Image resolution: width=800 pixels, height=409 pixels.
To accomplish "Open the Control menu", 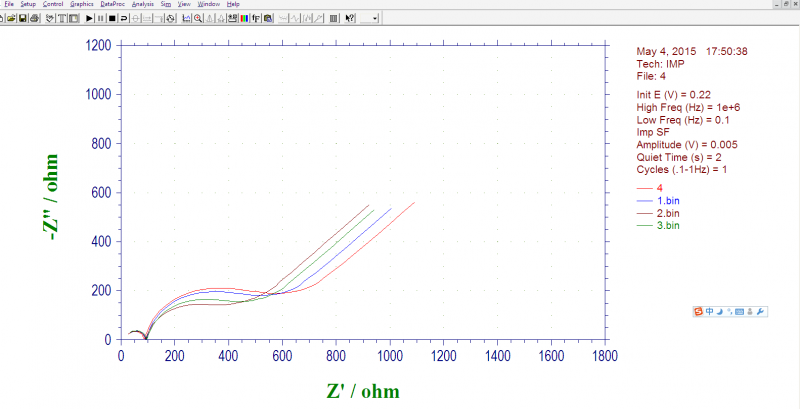I will tap(53, 4).
